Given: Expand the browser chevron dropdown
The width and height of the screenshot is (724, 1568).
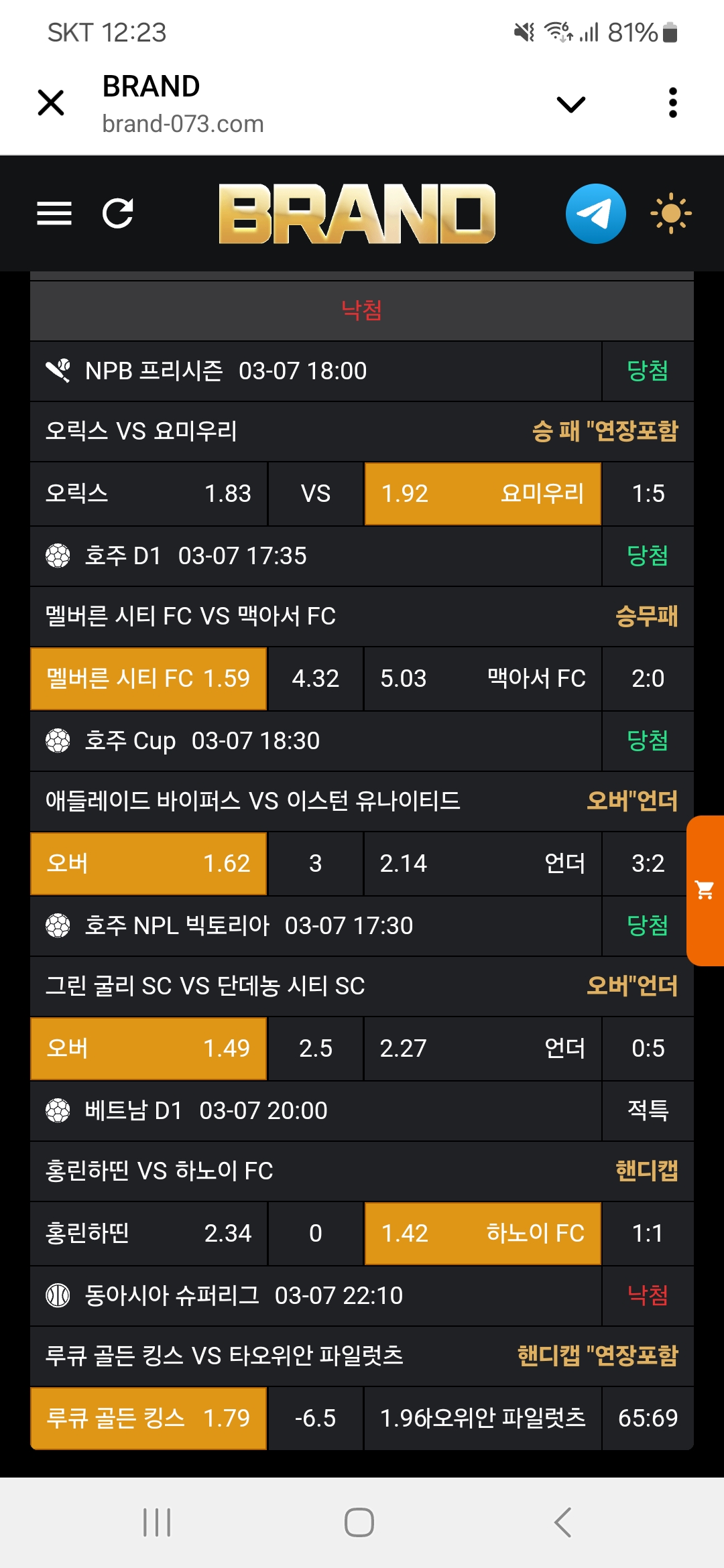Looking at the screenshot, I should click(571, 104).
